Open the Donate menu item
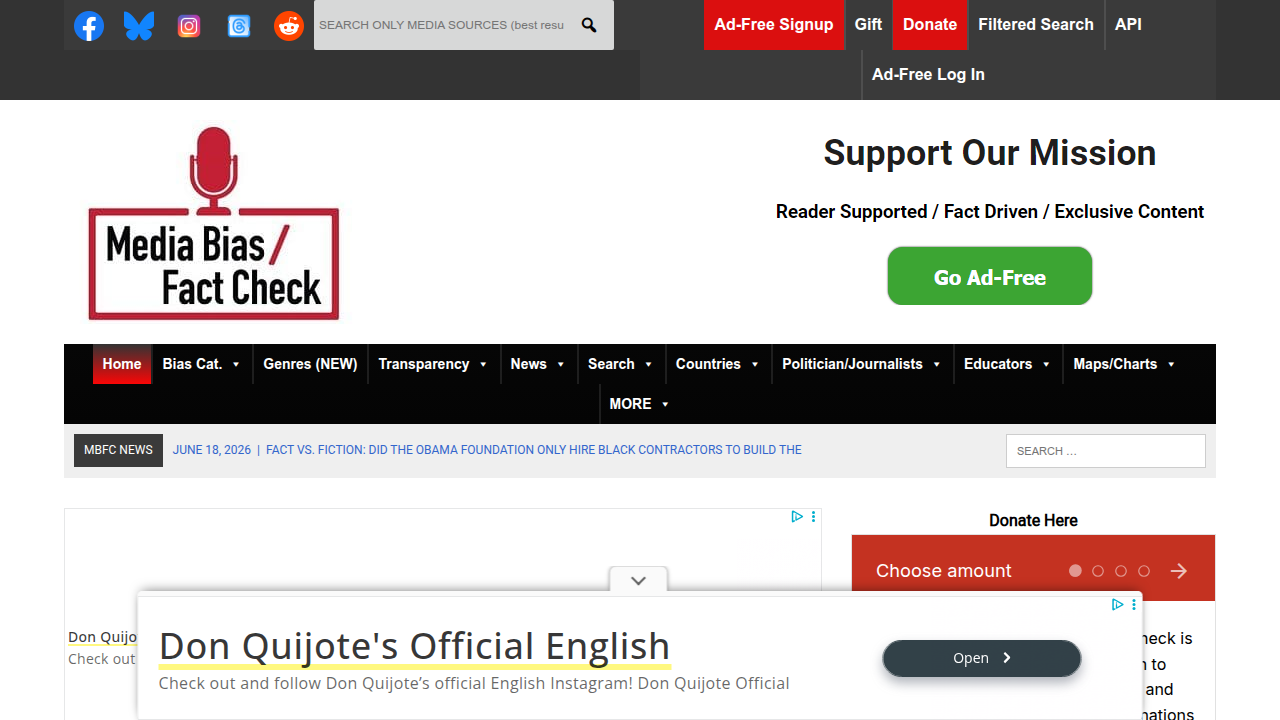Image resolution: width=1280 pixels, height=720 pixels. (x=930, y=25)
